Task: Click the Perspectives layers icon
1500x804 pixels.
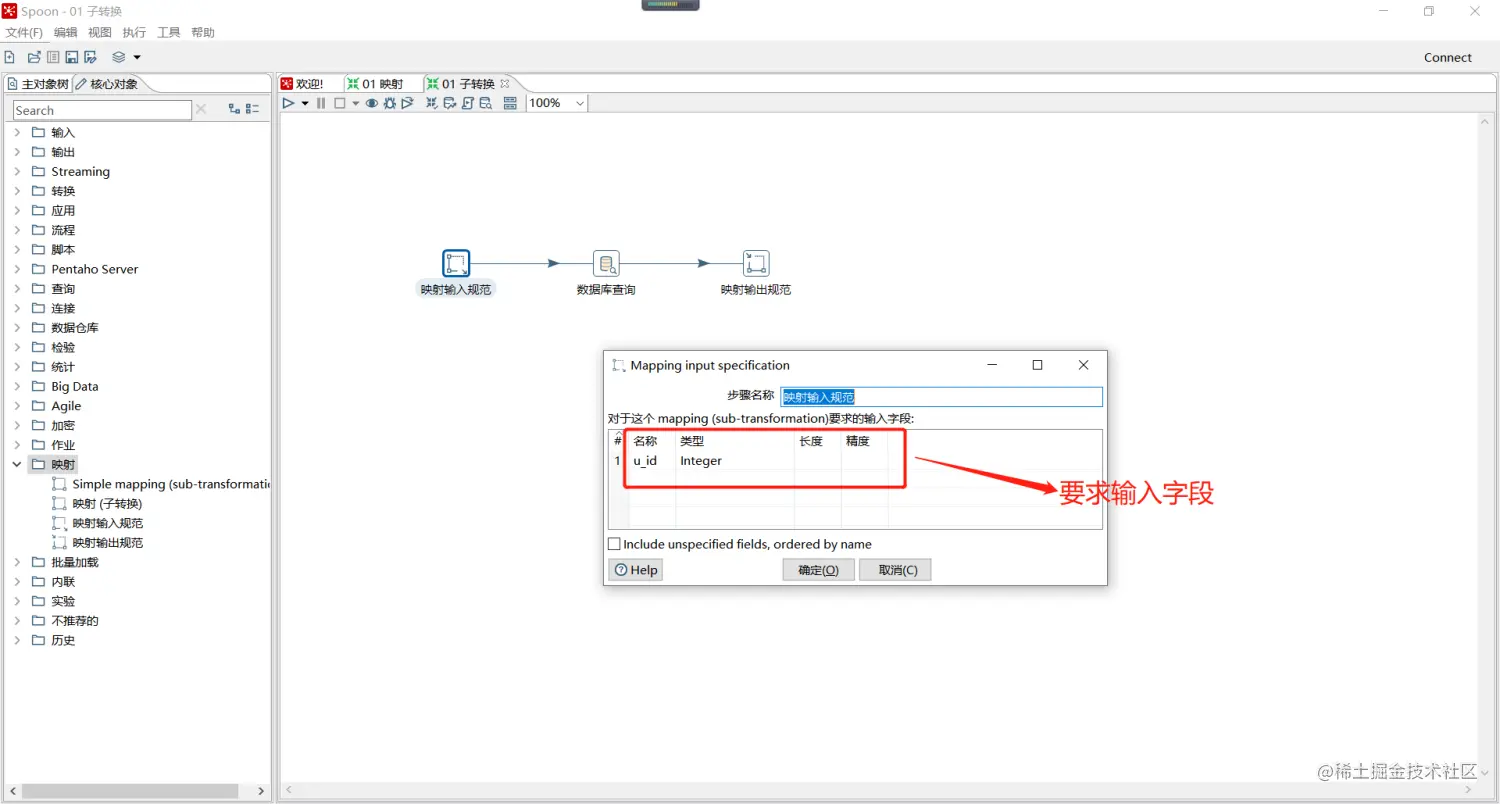Action: pyautogui.click(x=119, y=57)
